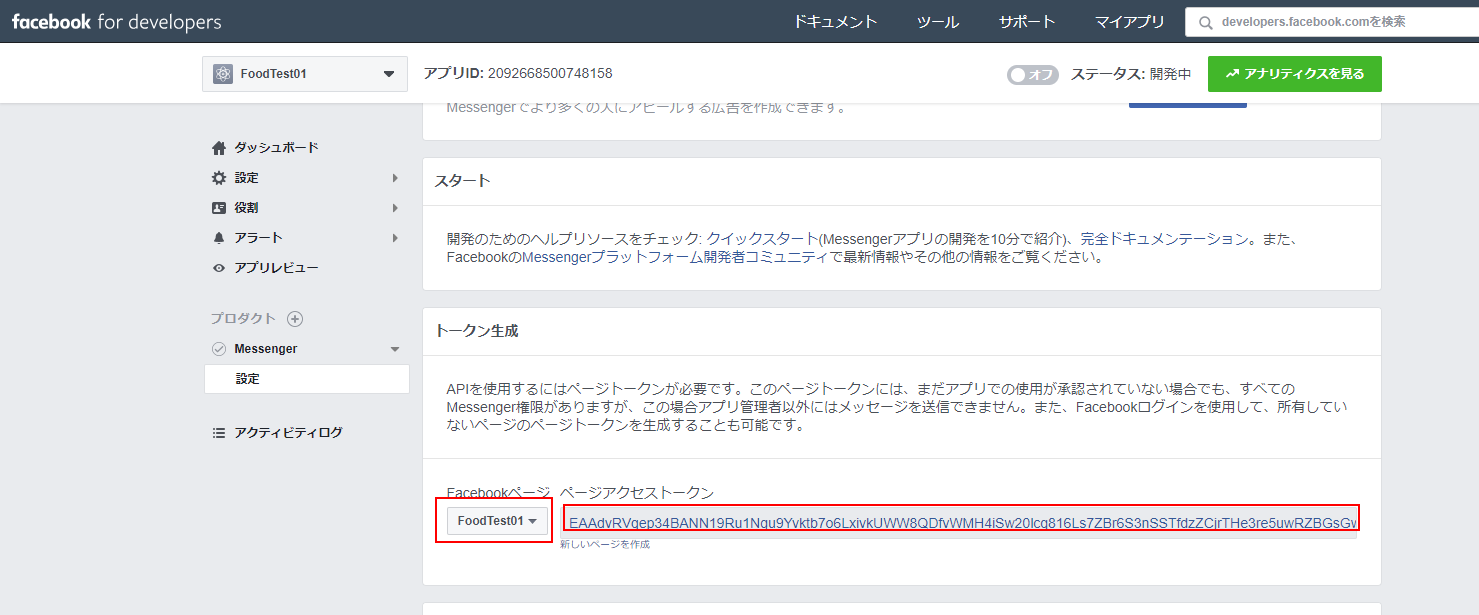This screenshot has width=1479, height=615.
Task: Click the アナリティクスを見る button
Action: click(x=1294, y=74)
